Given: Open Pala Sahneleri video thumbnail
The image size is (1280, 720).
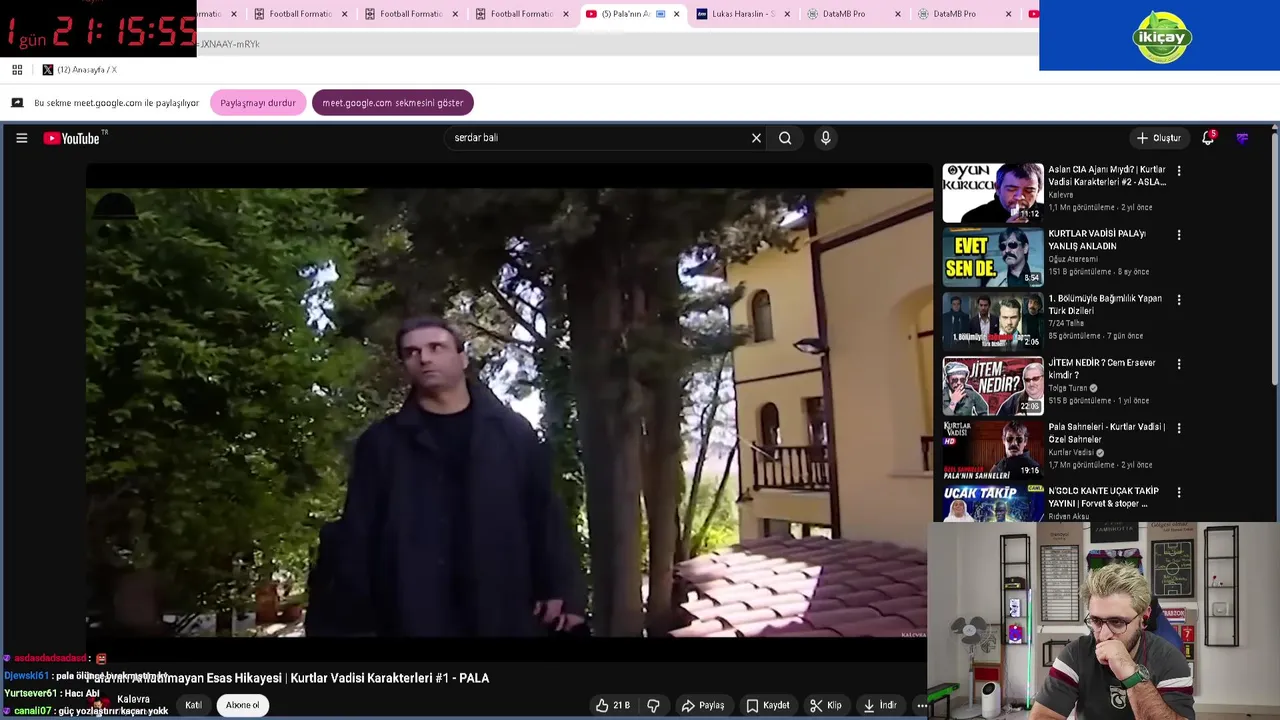Looking at the screenshot, I should pyautogui.click(x=992, y=449).
